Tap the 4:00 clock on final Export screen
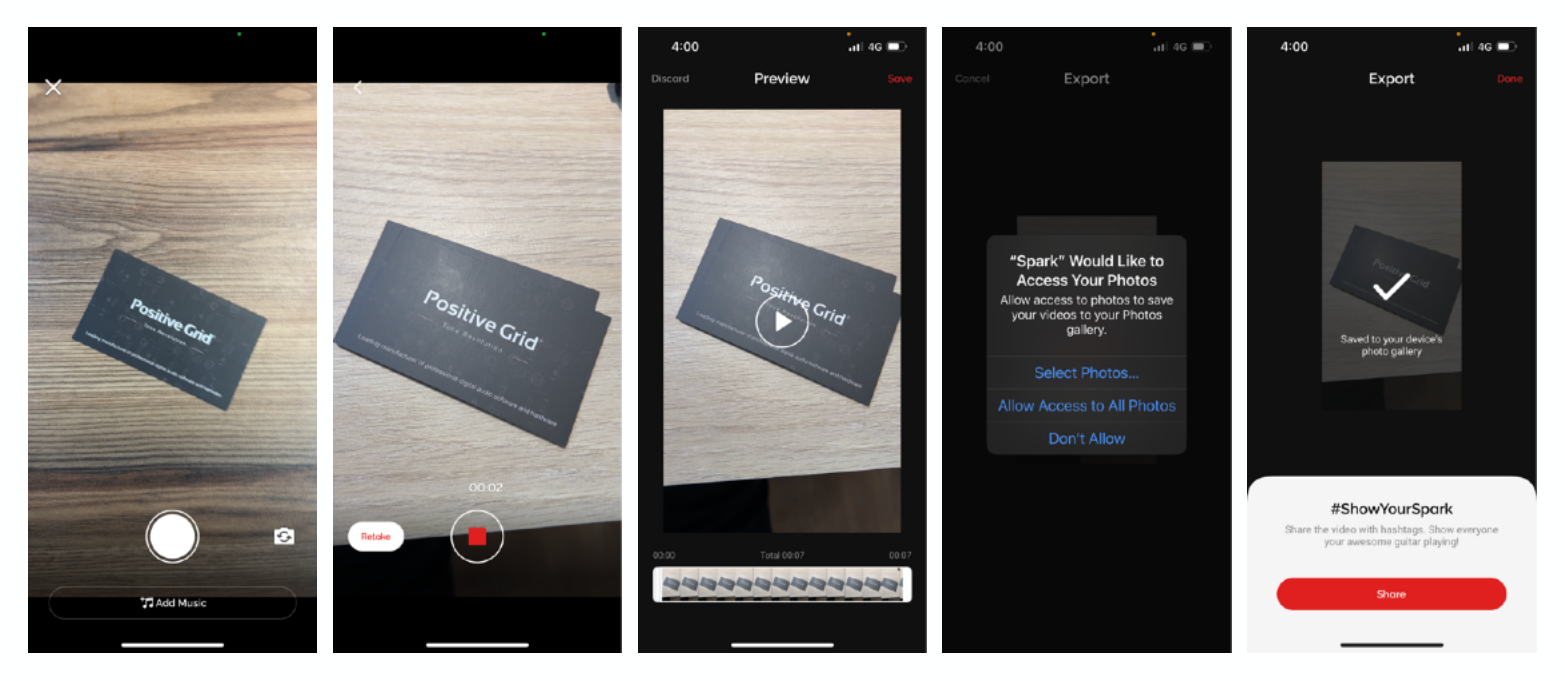1565x681 pixels. 1294,47
